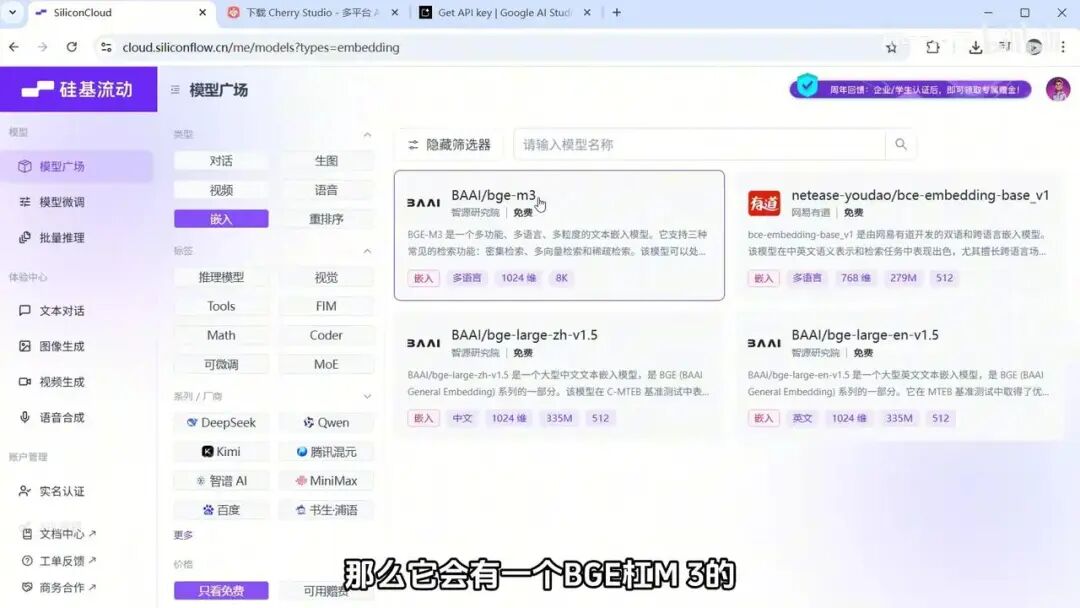The height and width of the screenshot is (608, 1080).
Task: Filter by 腾讯混元 vendor
Action: pyautogui.click(x=326, y=452)
